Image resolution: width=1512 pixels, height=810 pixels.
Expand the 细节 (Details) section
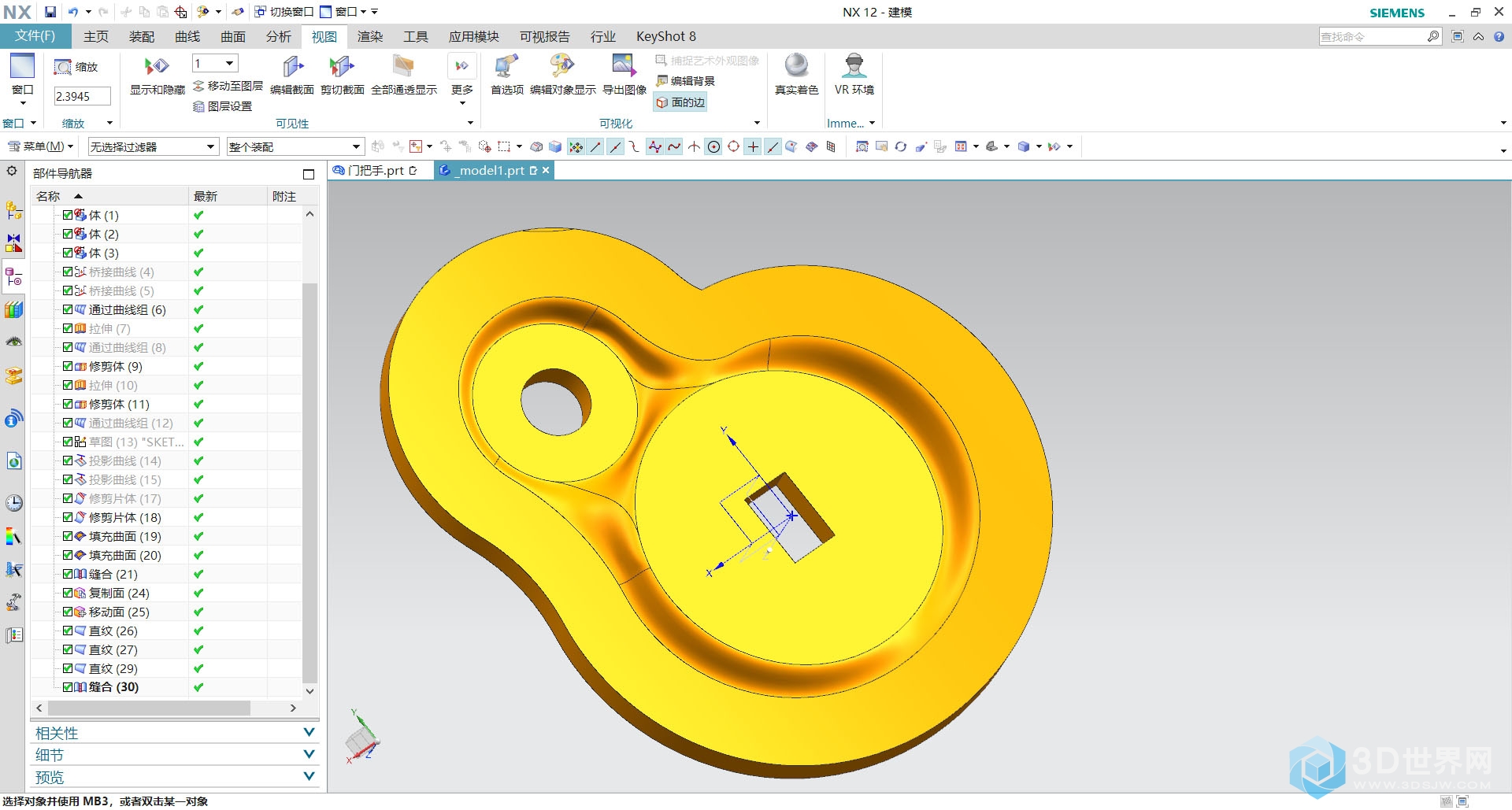coord(175,755)
